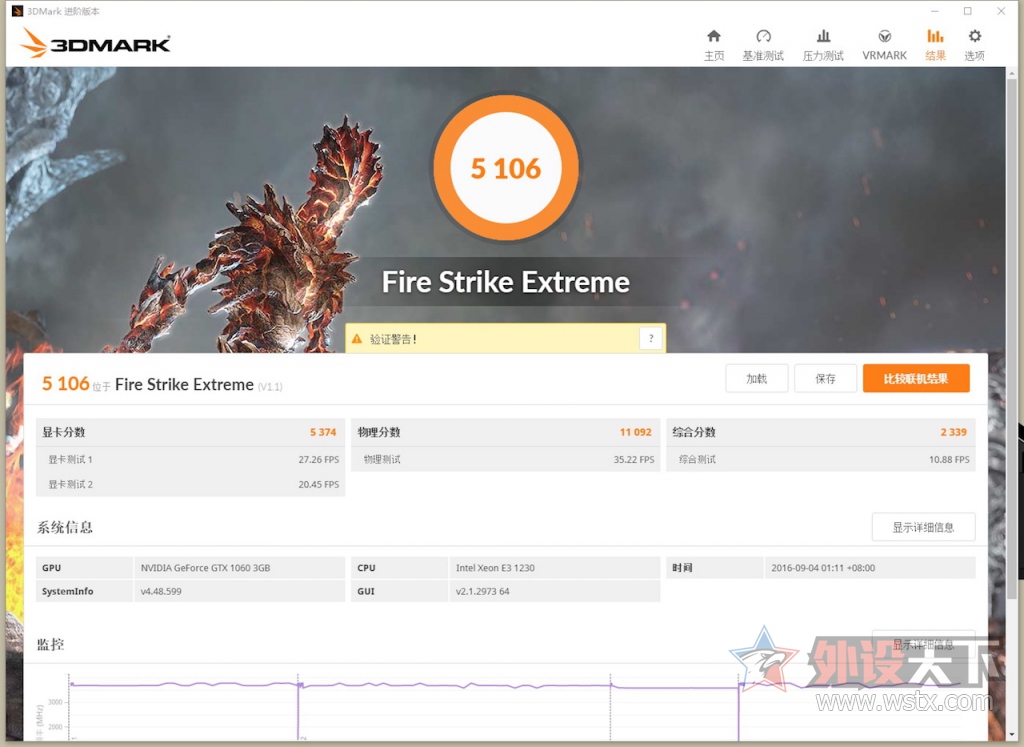
Task: Click the 显卡分数 header label
Action: pos(63,432)
